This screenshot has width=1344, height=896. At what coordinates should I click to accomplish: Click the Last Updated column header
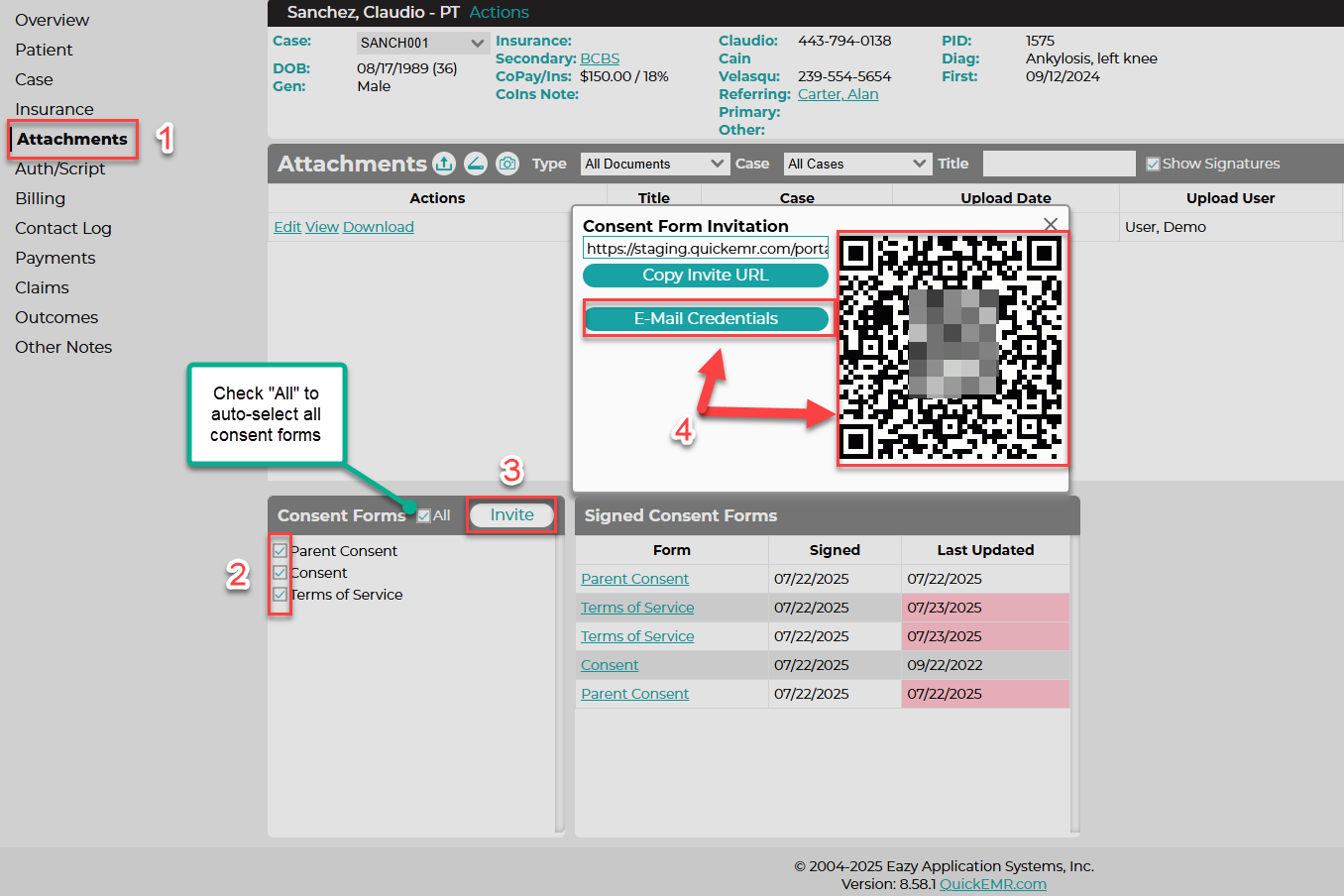pyautogui.click(x=985, y=550)
